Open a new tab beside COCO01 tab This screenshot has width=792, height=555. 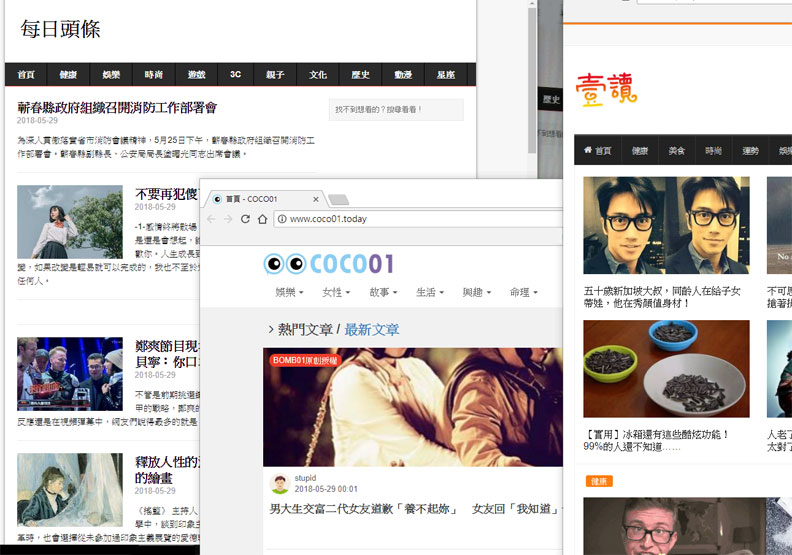tap(338, 200)
